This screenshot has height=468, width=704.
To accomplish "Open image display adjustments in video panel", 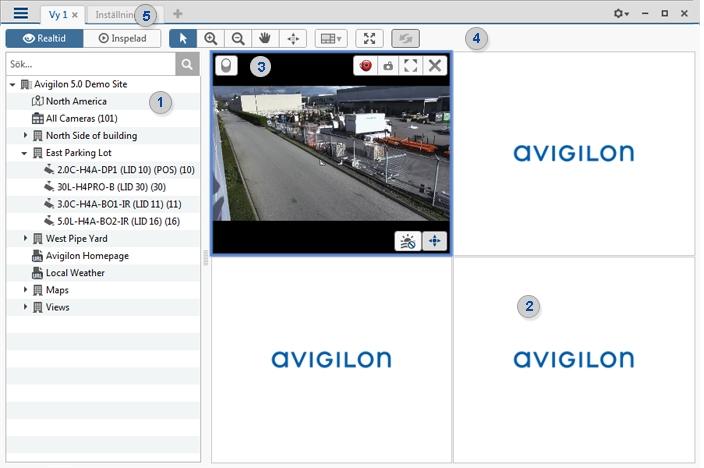I will [x=408, y=241].
